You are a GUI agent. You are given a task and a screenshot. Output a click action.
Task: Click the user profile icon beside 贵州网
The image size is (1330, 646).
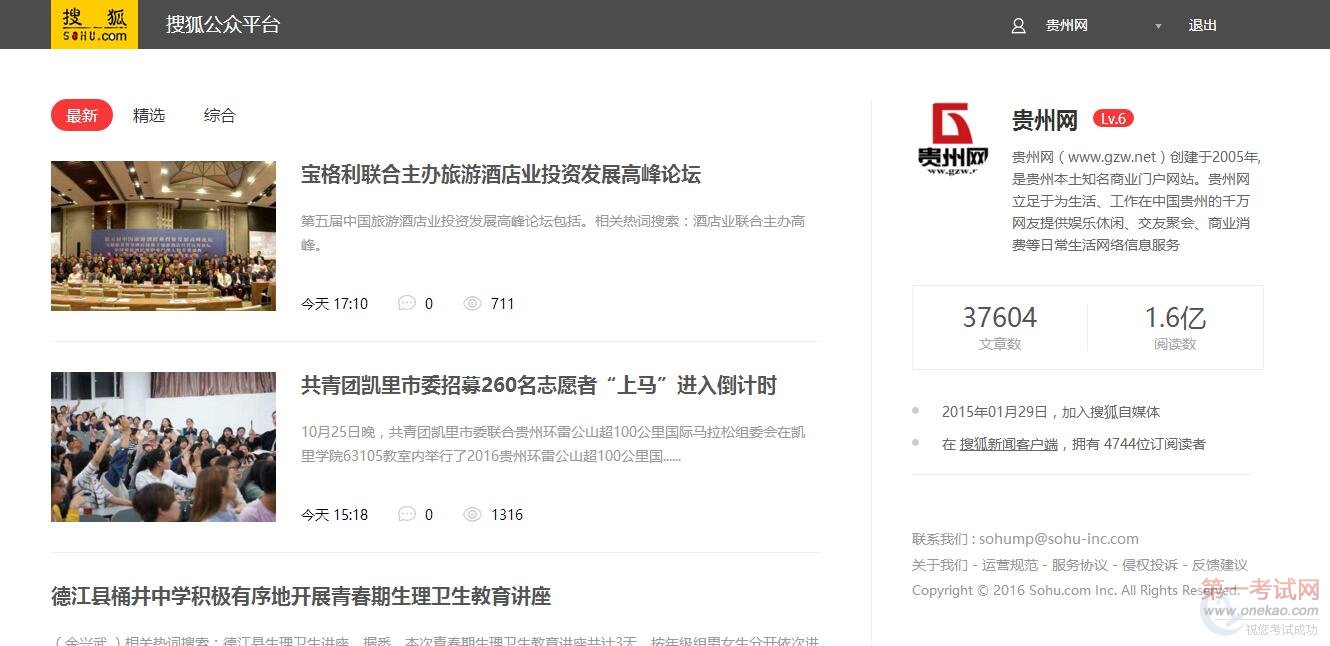click(1018, 26)
